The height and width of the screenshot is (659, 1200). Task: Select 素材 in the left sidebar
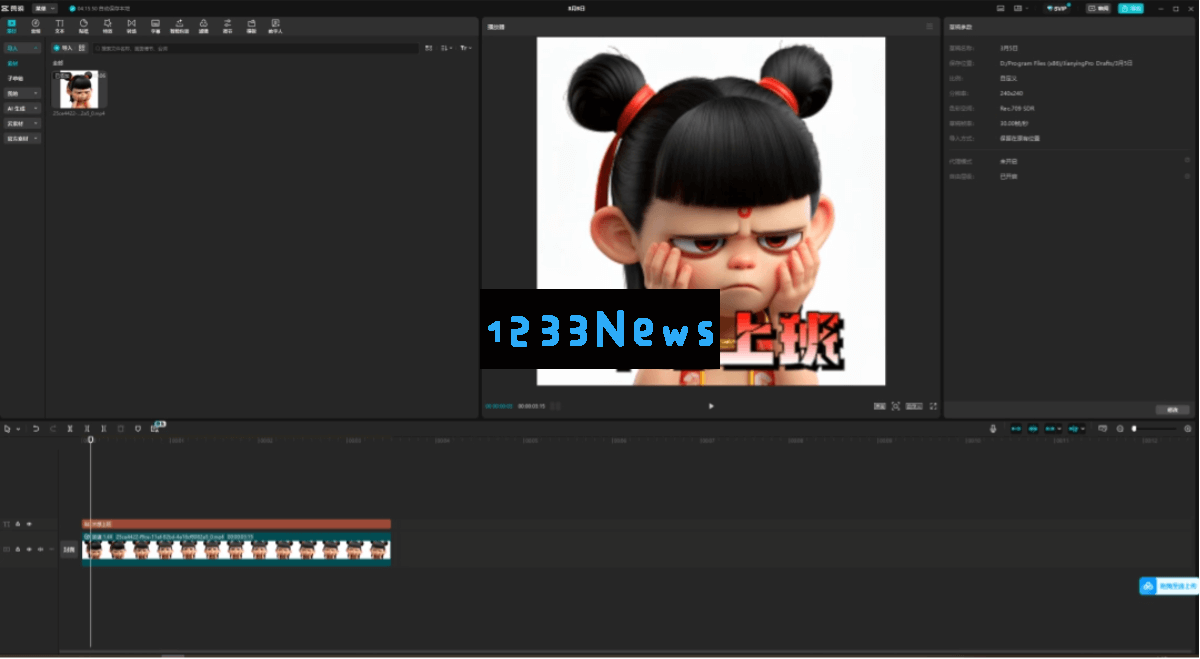coord(14,63)
